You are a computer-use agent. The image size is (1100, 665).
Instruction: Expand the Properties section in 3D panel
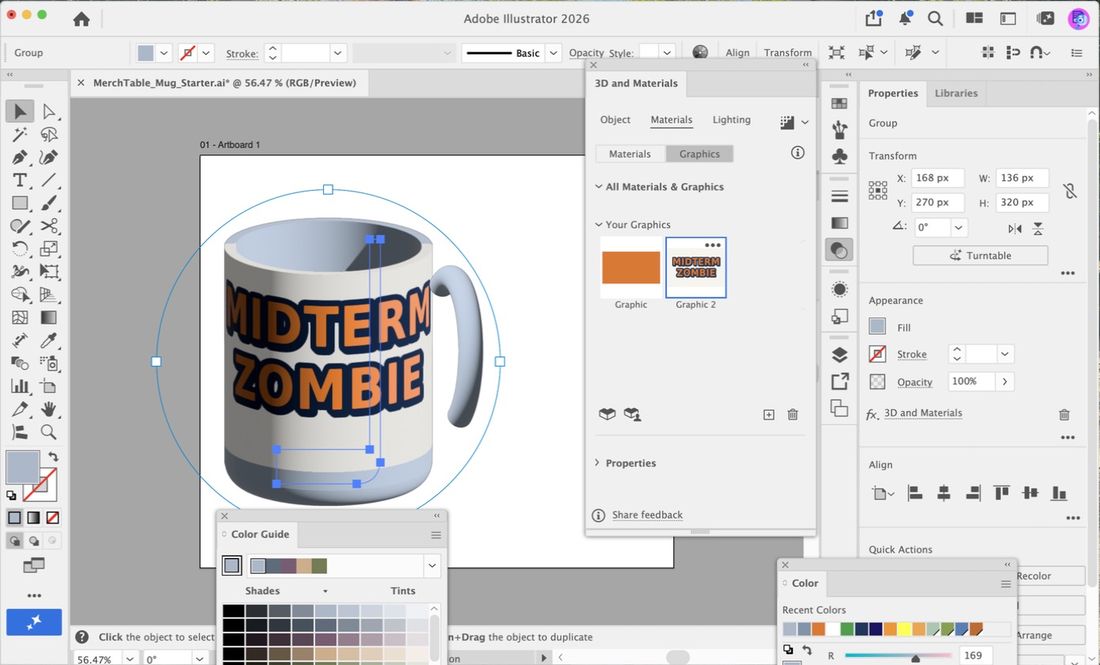pos(597,463)
